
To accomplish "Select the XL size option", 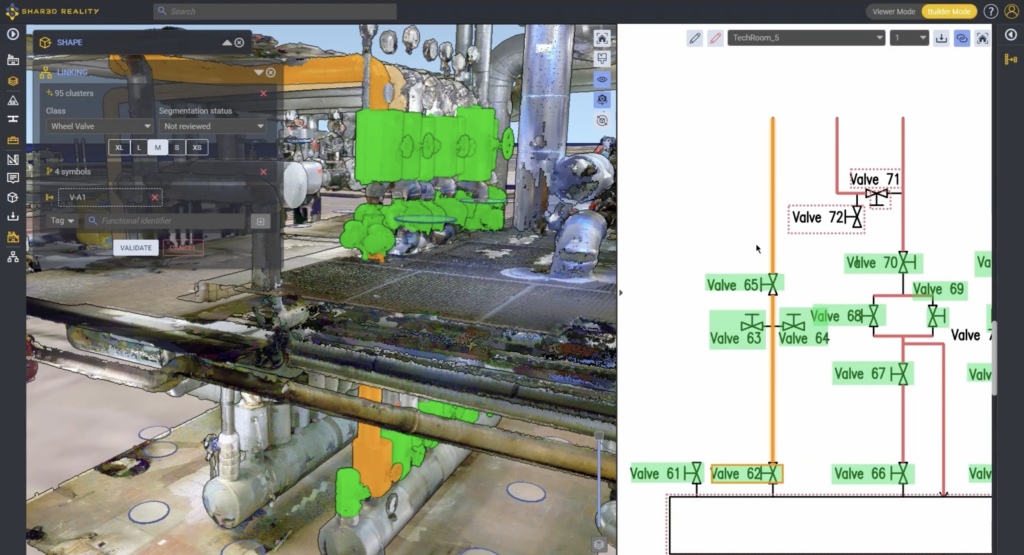I will [119, 147].
